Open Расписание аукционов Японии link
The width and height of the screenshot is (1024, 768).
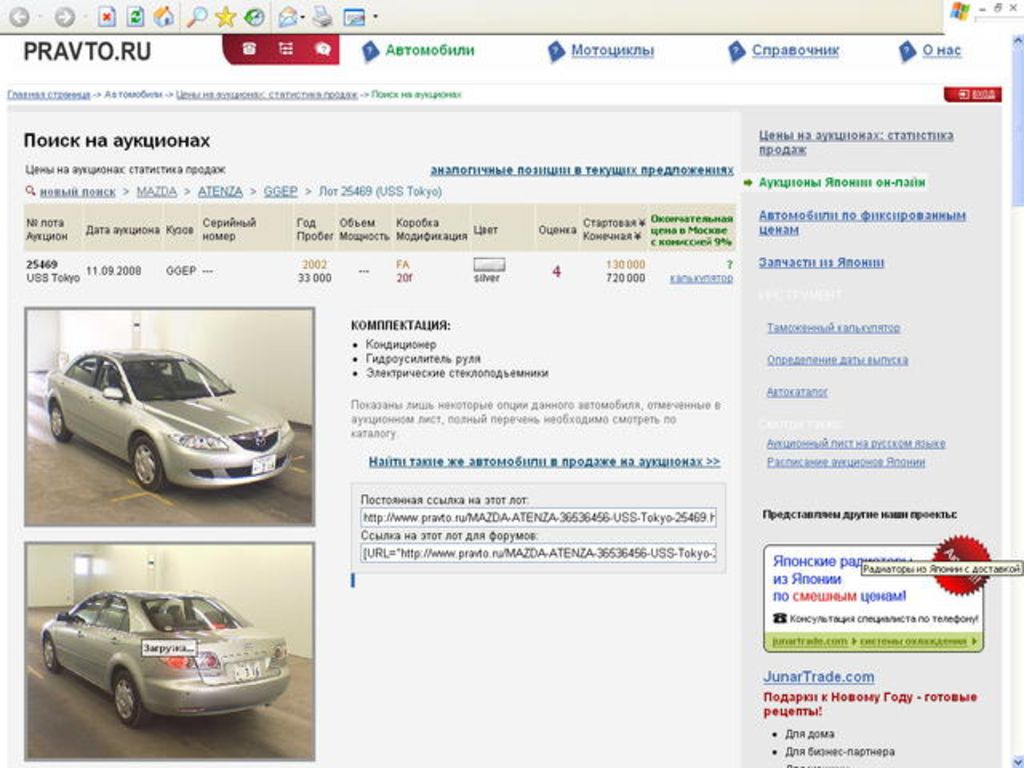pyautogui.click(x=846, y=462)
